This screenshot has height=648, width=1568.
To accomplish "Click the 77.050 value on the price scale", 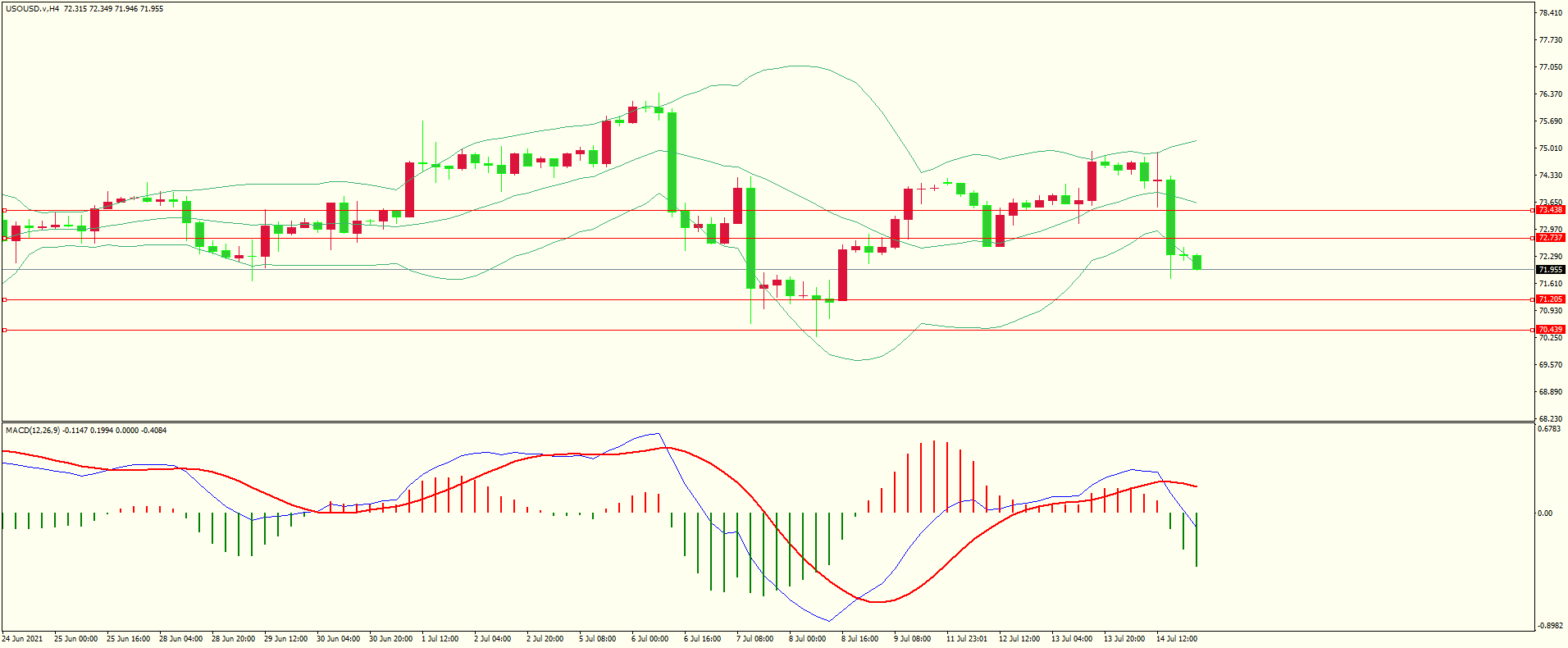I will 1550,67.
